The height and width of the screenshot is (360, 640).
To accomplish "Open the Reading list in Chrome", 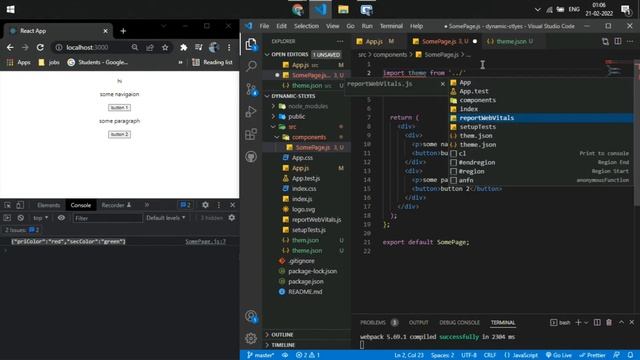I will click(x=212, y=62).
